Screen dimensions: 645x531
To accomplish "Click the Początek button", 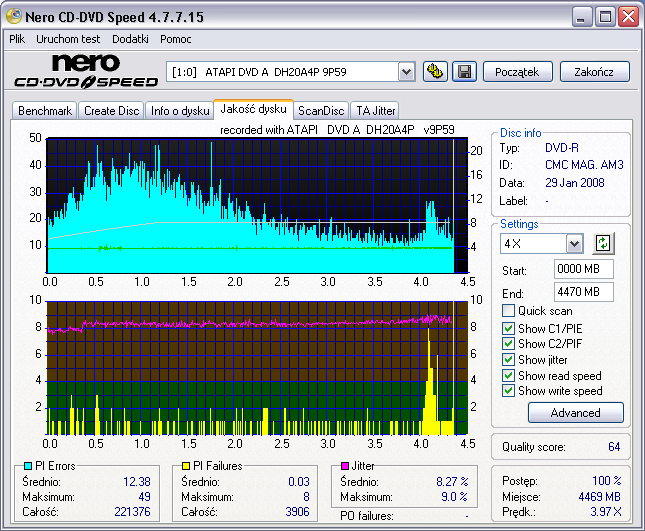I will tap(517, 72).
